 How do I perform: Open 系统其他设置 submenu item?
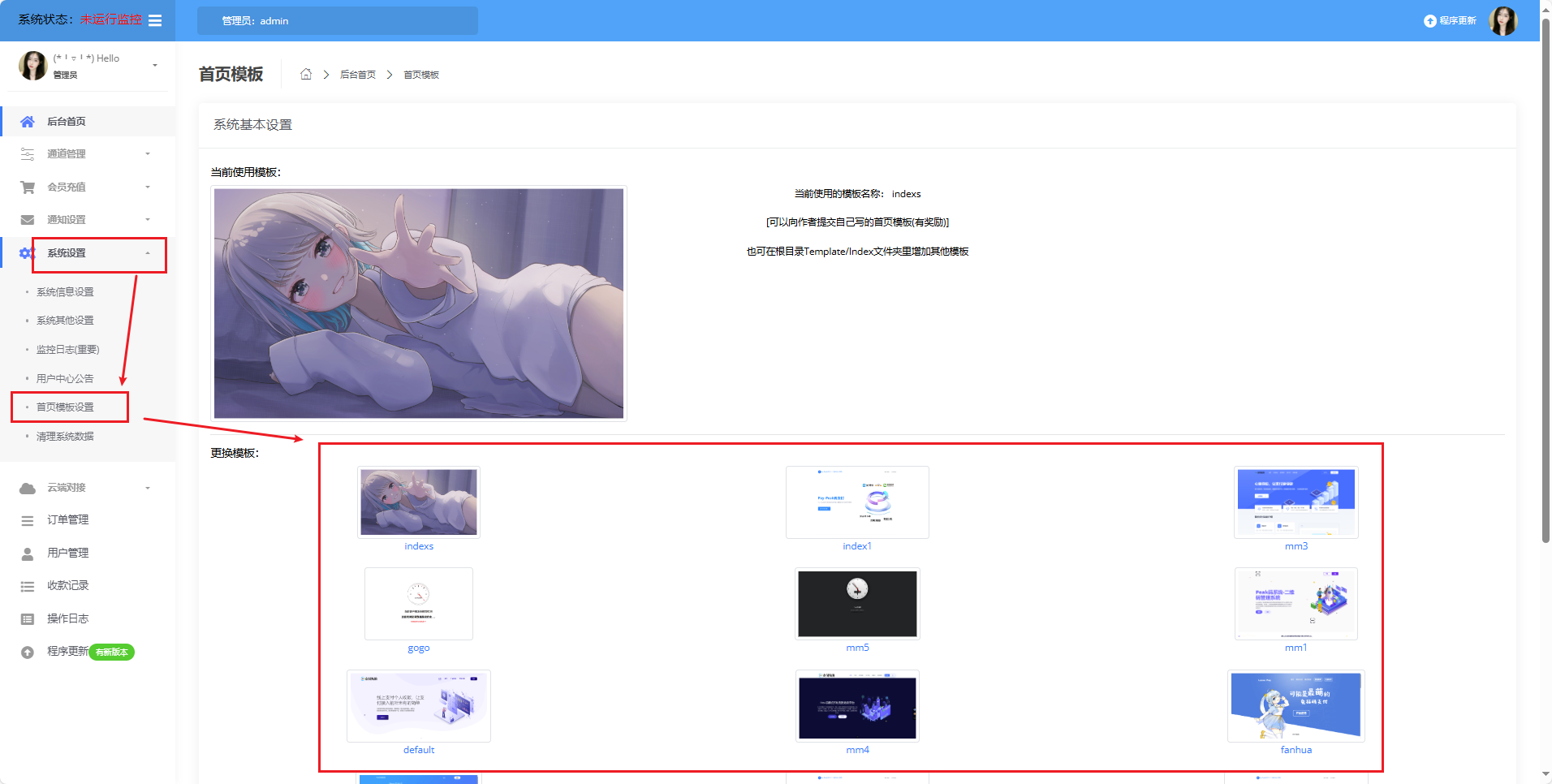click(x=65, y=321)
